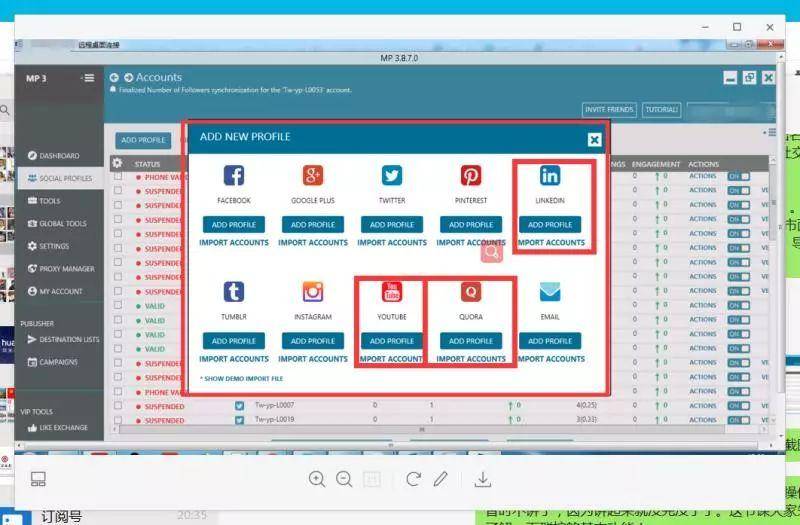Open the Tutorial button
800x525 pixels.
(x=661, y=110)
